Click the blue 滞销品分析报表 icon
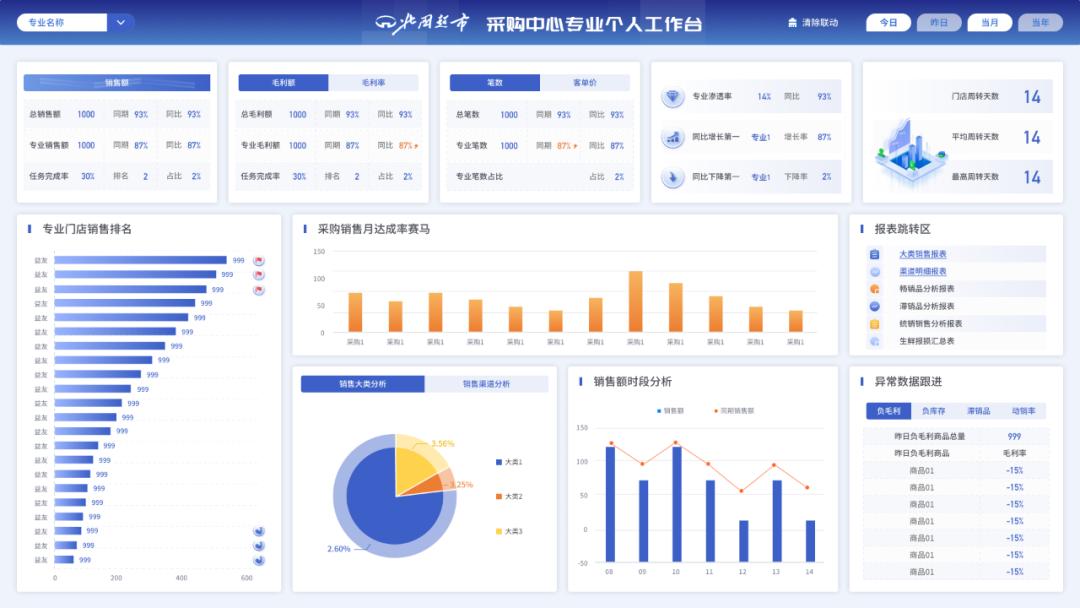 (873, 306)
